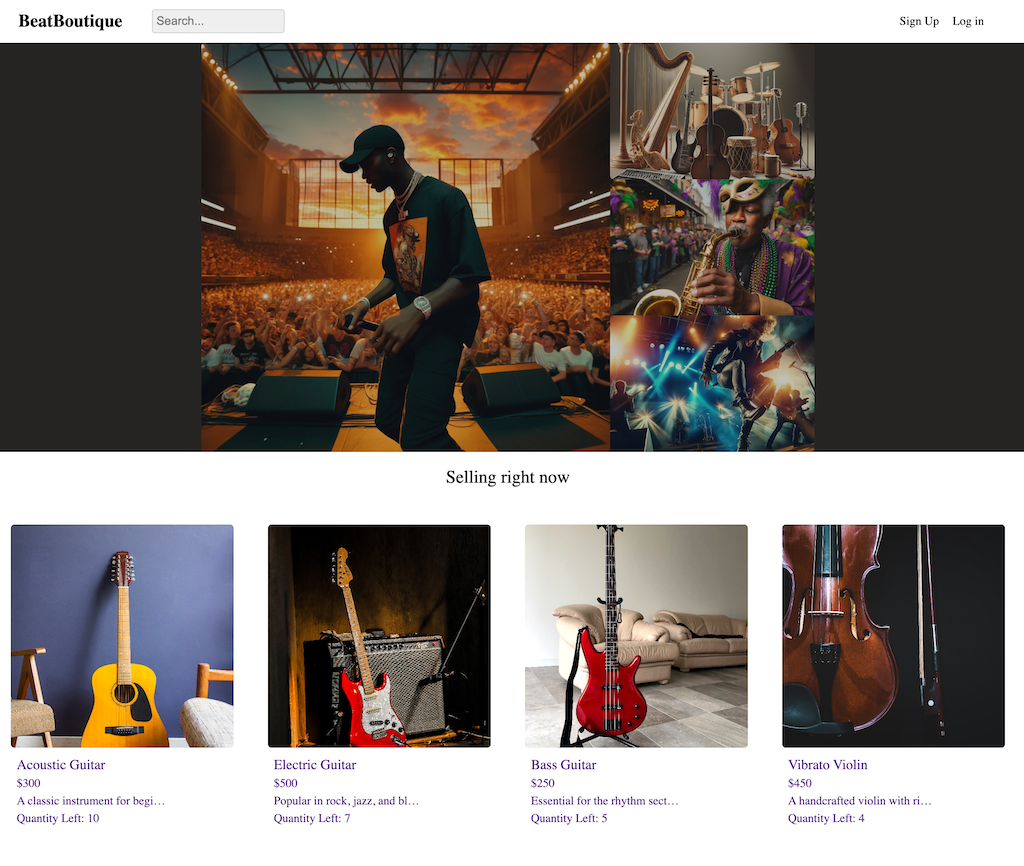This screenshot has width=1024, height=866.
Task: Open the Acoustic Guitar product image
Action: click(x=122, y=636)
